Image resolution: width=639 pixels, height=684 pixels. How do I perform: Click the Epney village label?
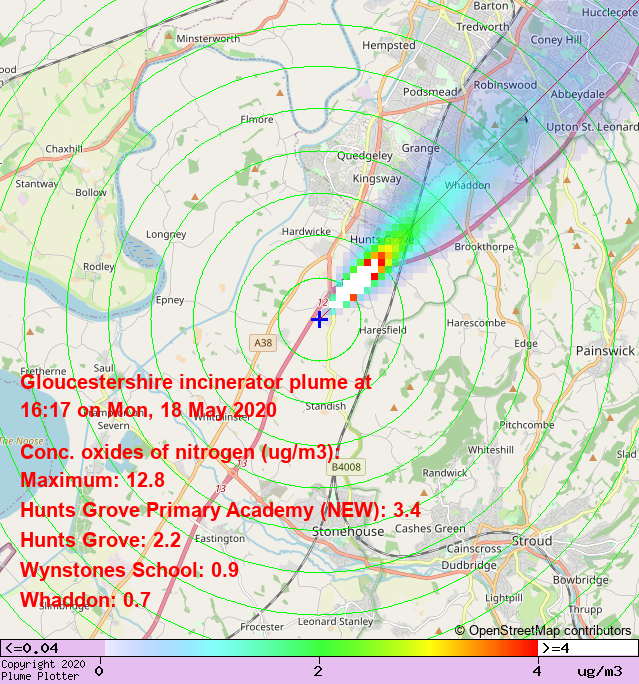pyautogui.click(x=170, y=300)
